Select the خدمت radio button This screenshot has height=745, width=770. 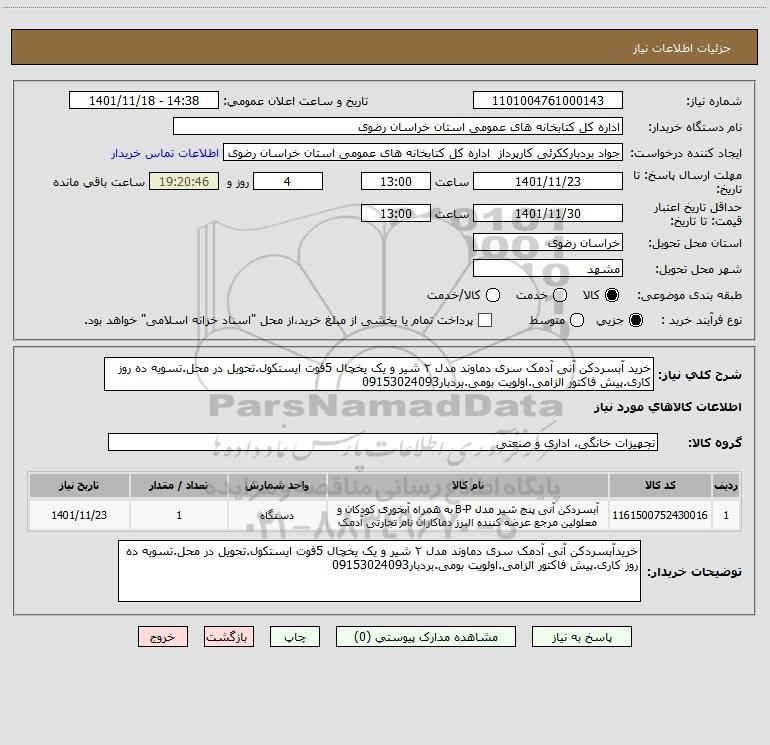pos(560,295)
